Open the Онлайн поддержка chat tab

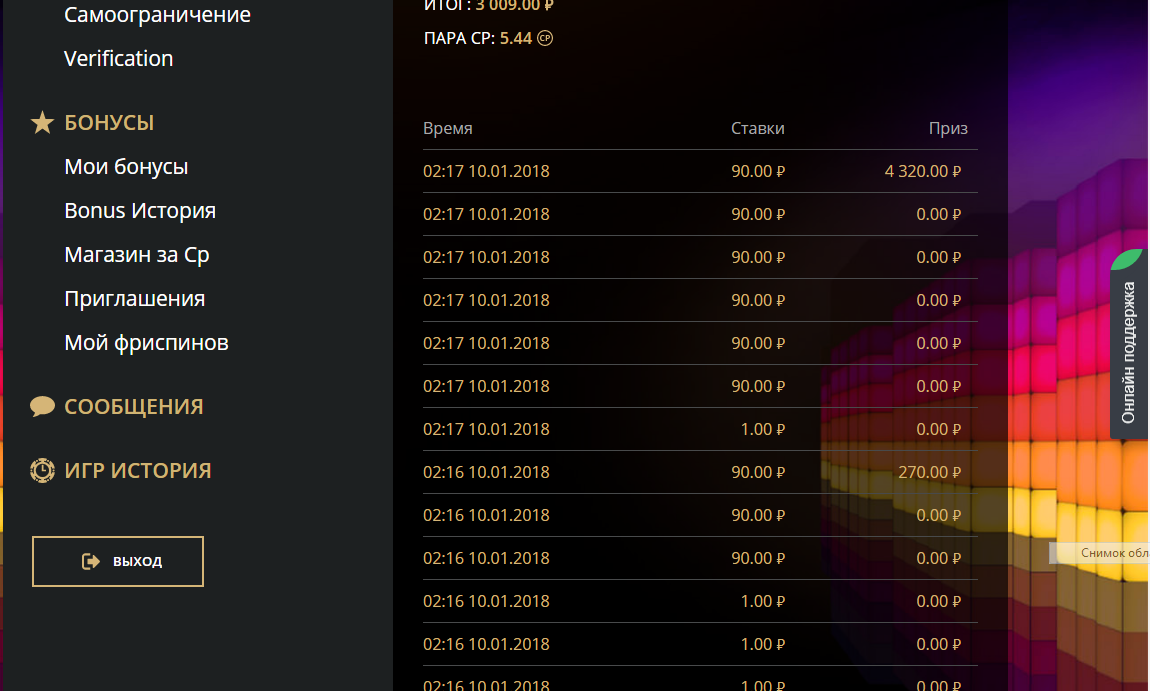click(x=1129, y=351)
